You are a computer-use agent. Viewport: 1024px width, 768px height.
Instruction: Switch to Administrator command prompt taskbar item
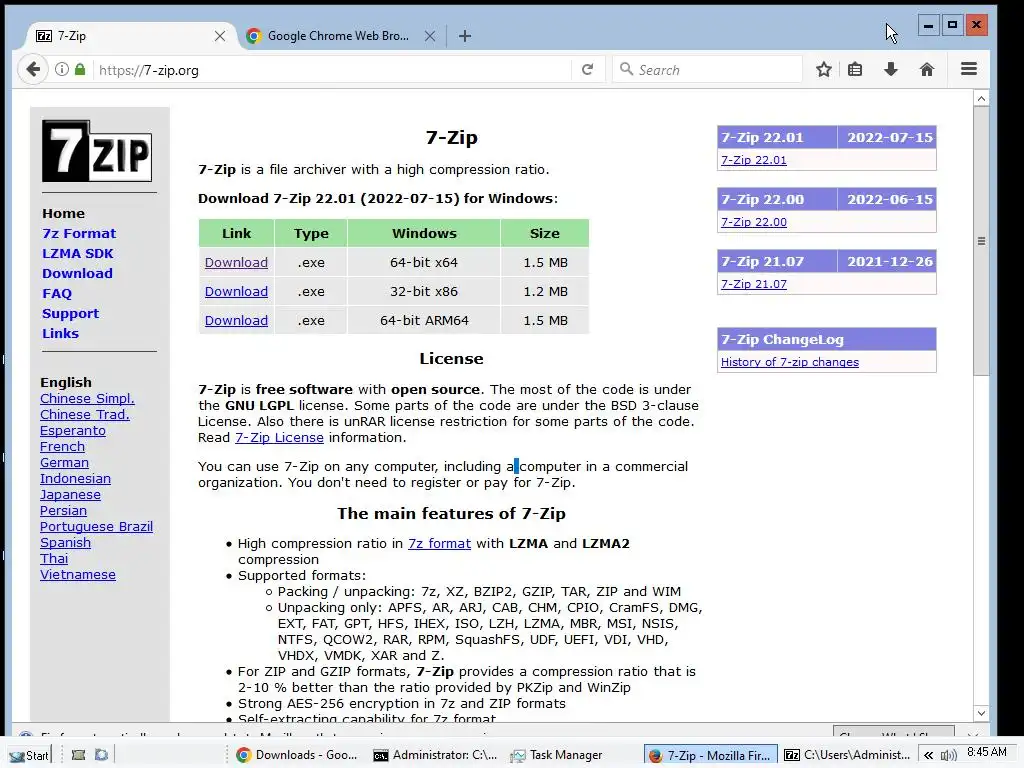coord(435,755)
